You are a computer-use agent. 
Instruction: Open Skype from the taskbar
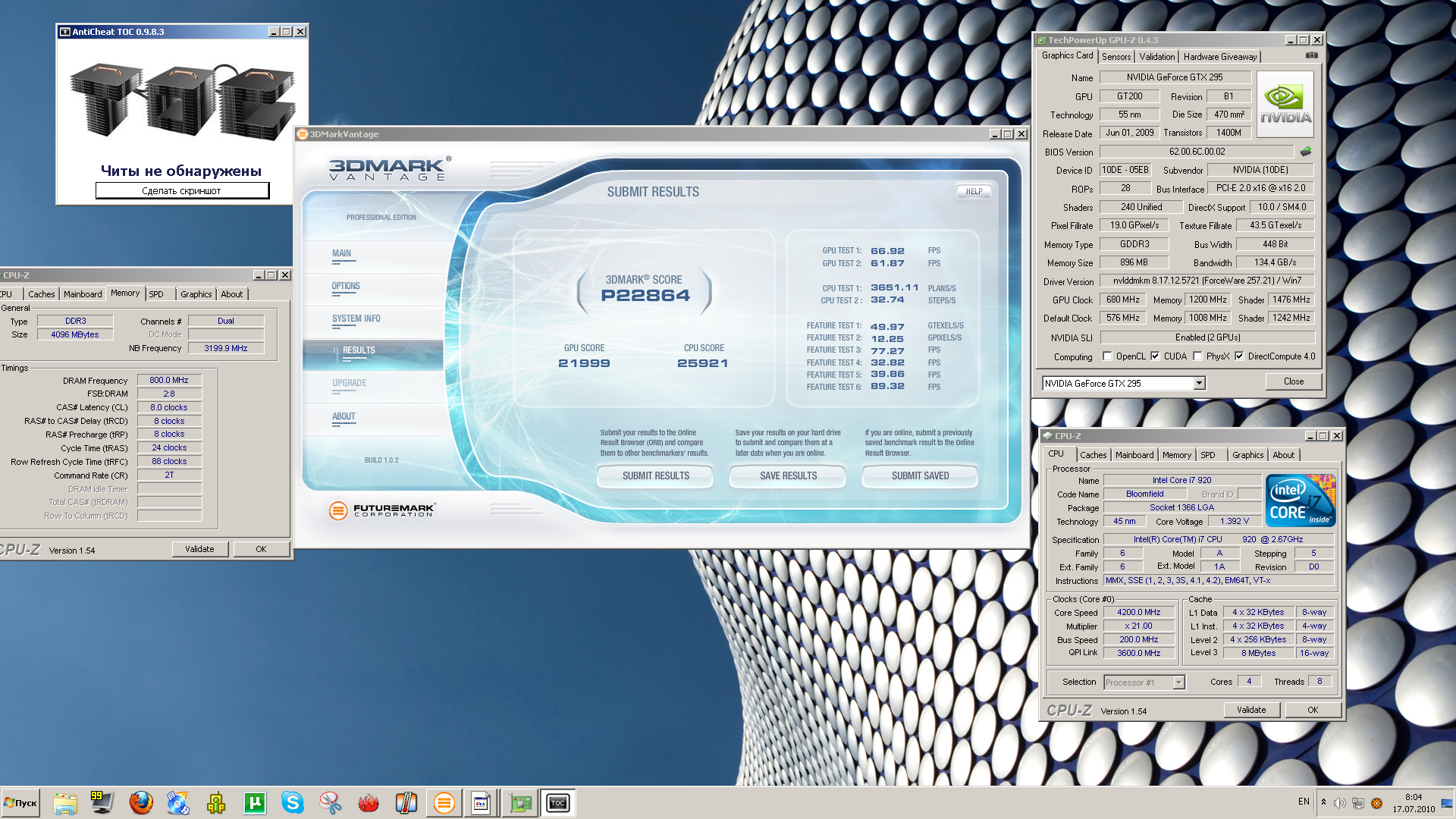tap(293, 803)
